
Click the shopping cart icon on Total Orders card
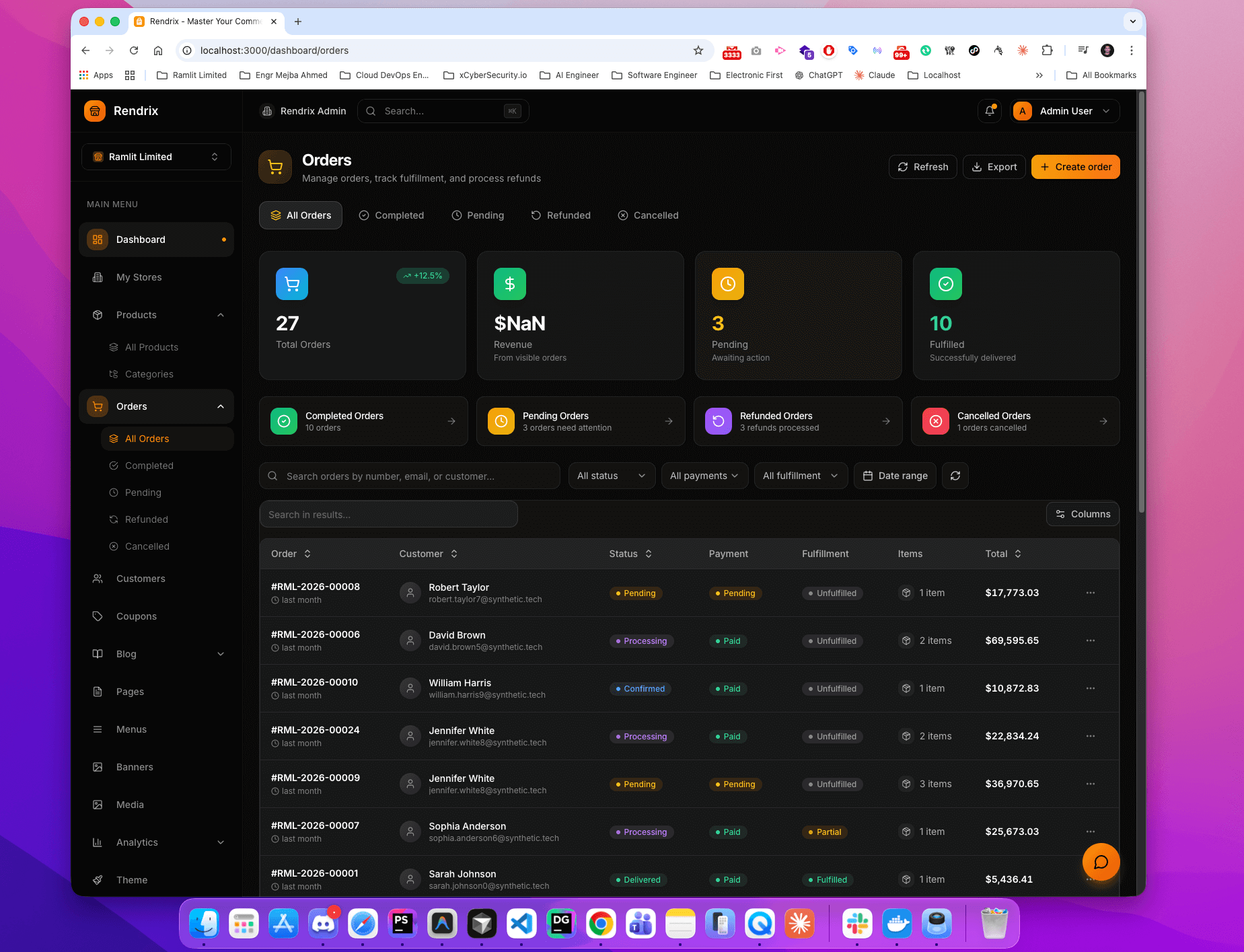(291, 283)
